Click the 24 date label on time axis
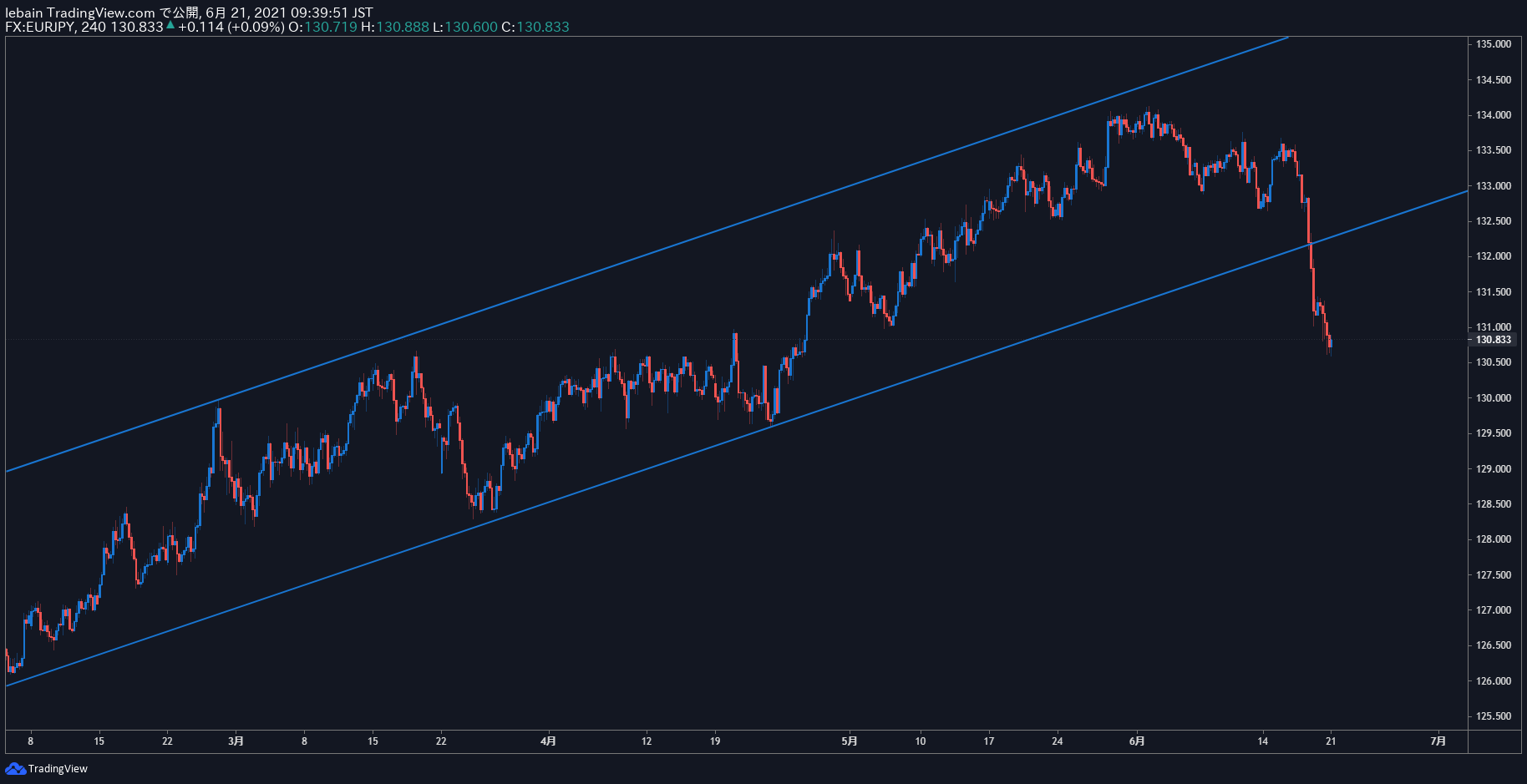Screen dimensions: 1527x784 coord(1058,741)
